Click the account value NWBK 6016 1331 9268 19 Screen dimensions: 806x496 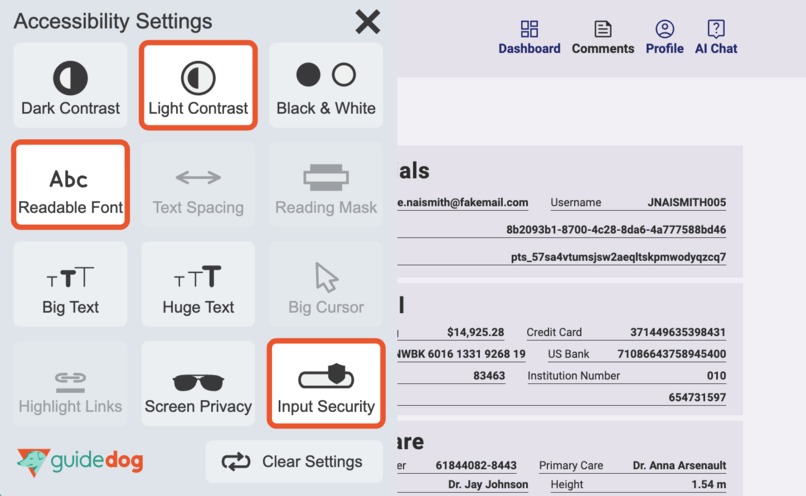coord(462,354)
